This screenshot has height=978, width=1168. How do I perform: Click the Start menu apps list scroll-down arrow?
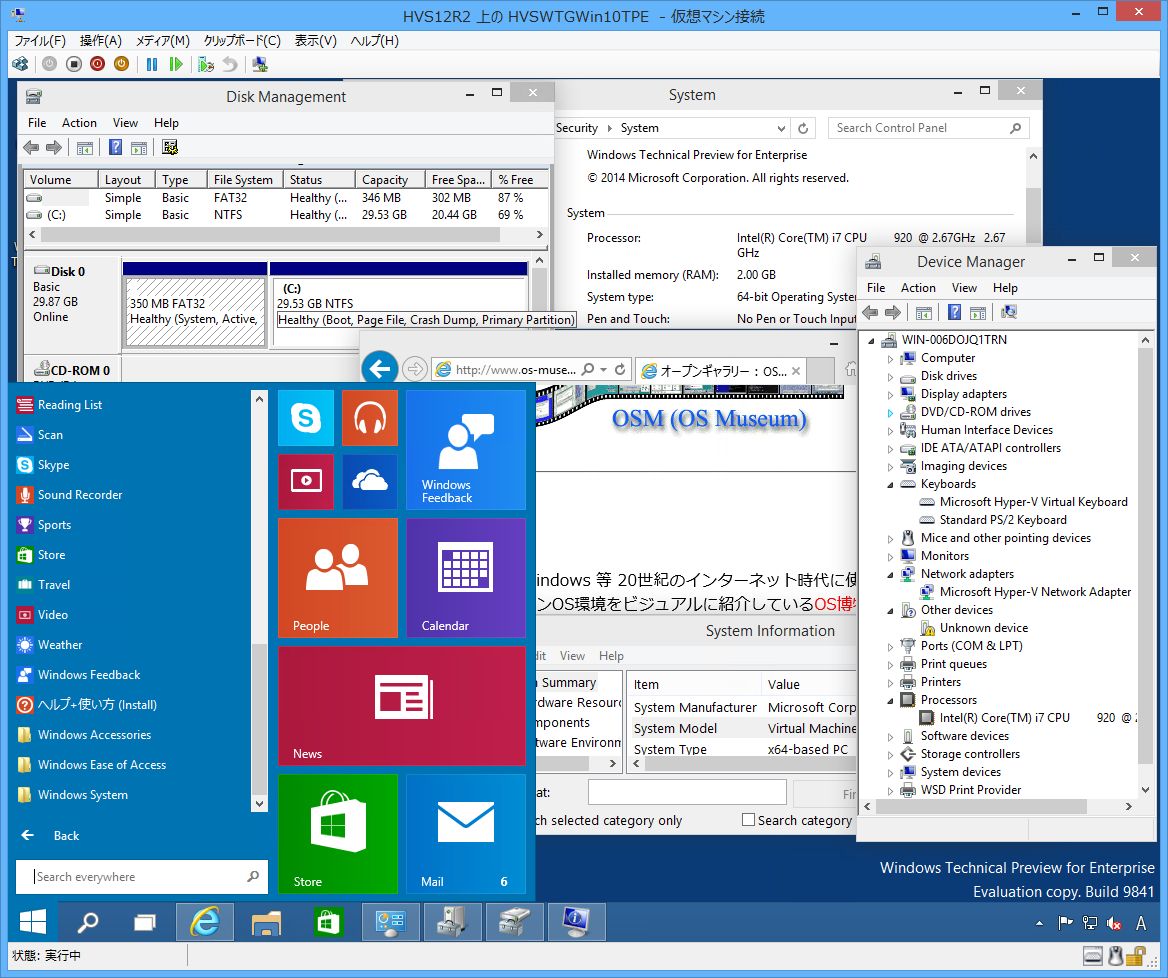[x=259, y=804]
